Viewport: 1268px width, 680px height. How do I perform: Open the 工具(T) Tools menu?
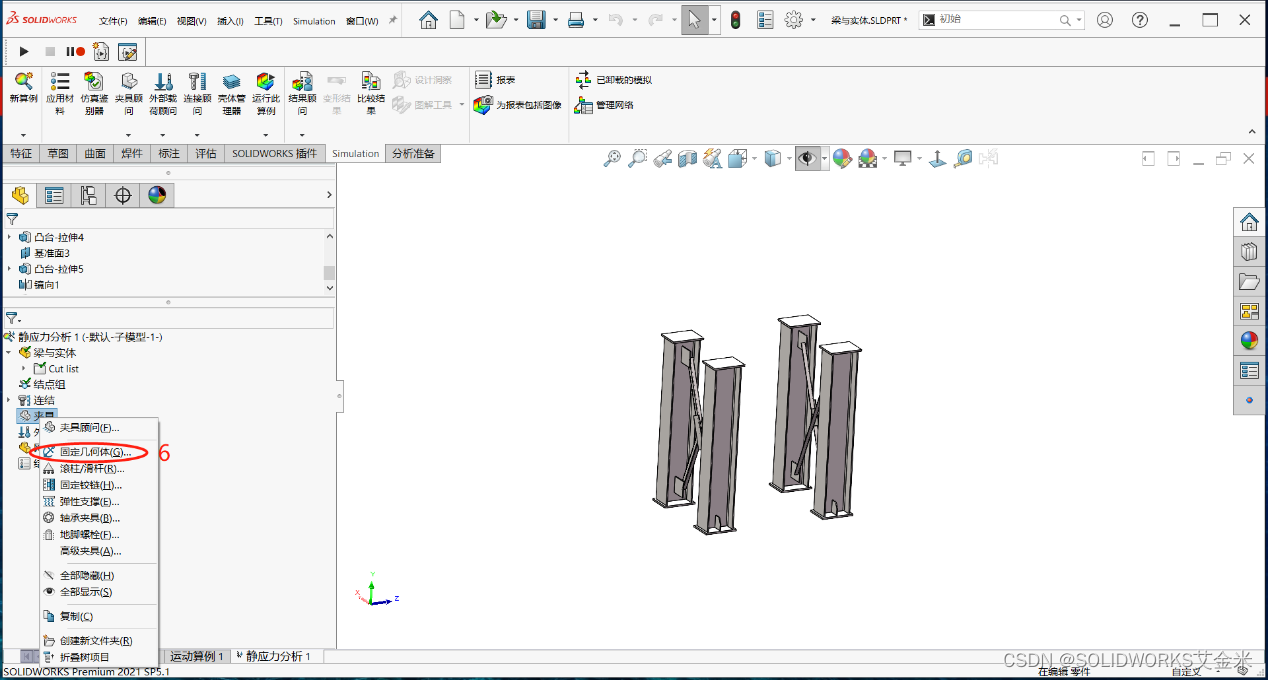coord(268,21)
